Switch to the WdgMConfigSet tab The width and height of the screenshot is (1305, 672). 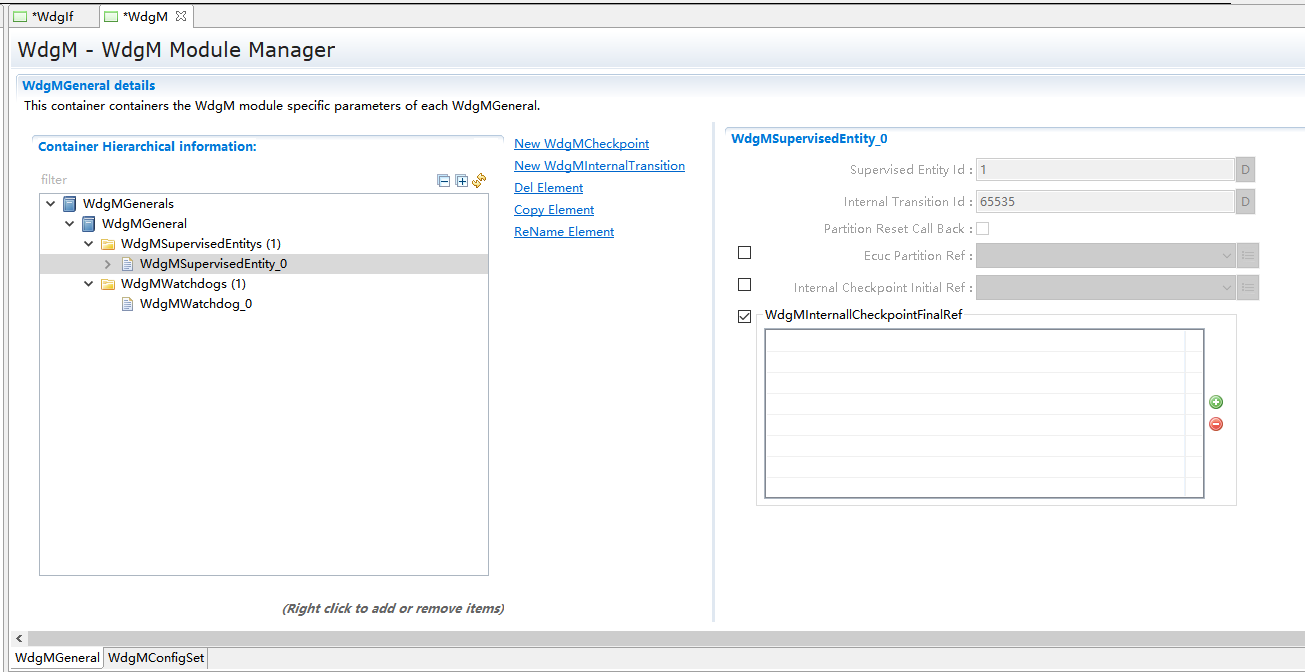(156, 658)
